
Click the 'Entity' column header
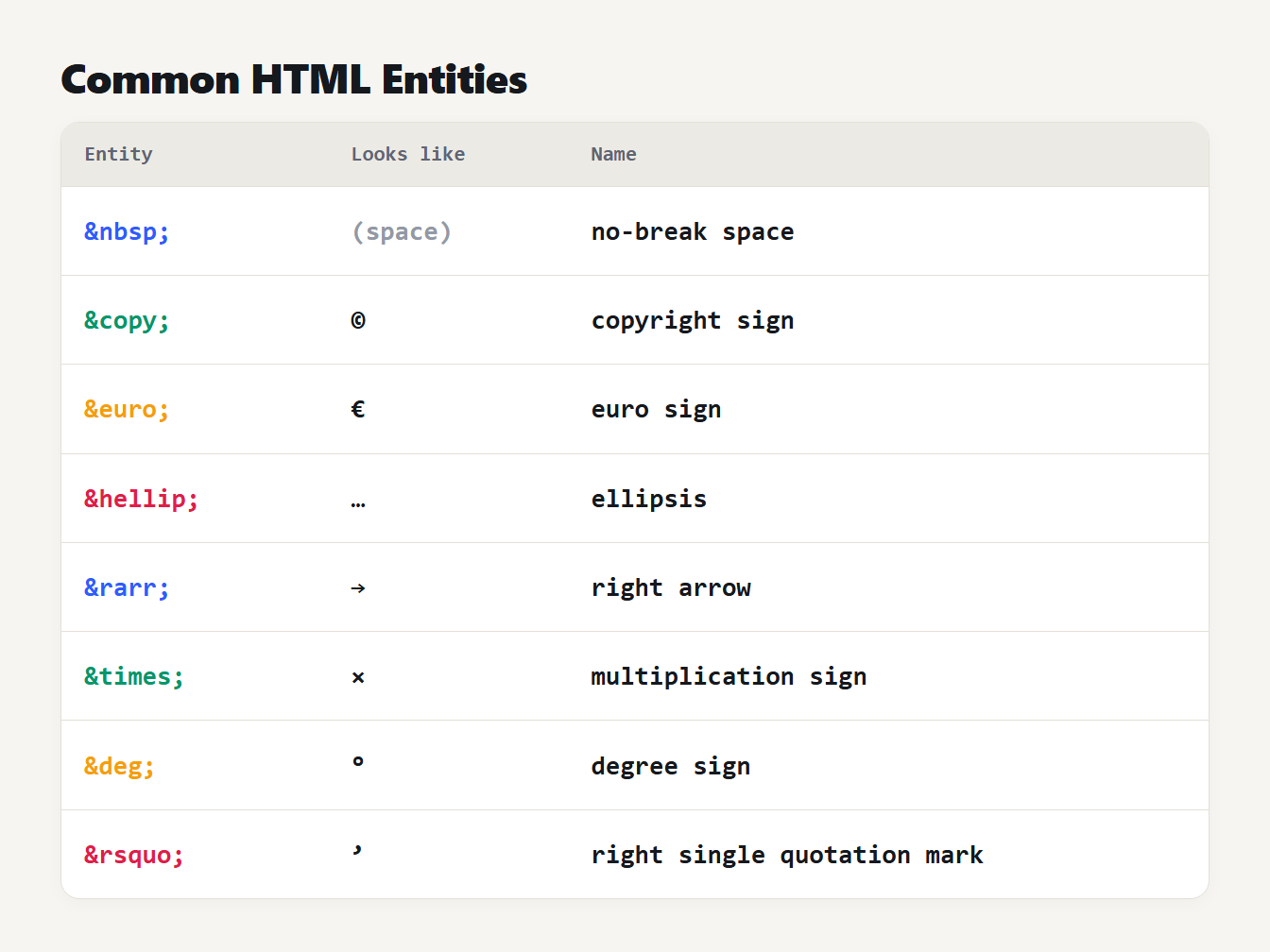click(118, 154)
